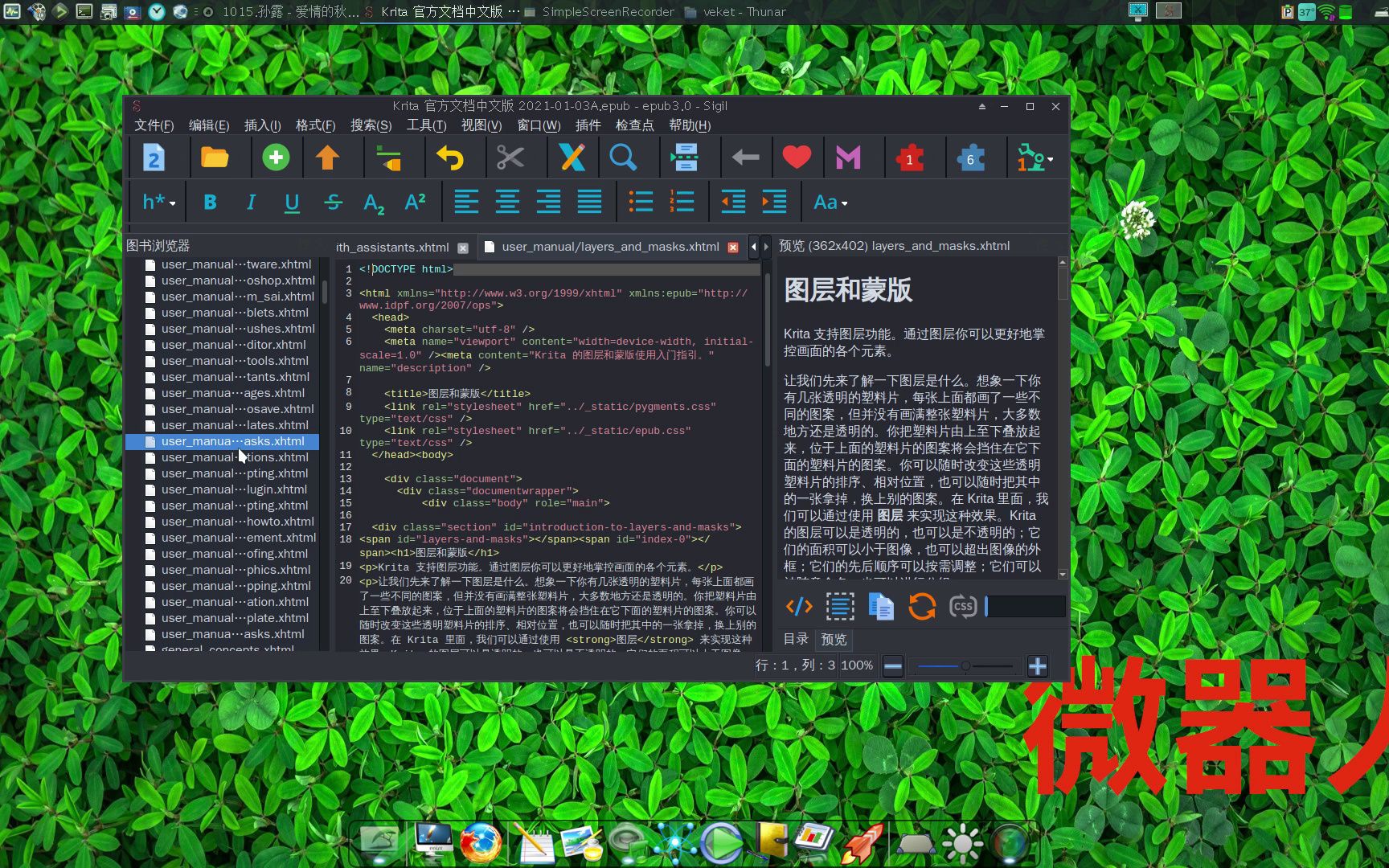Click the purple M icon
This screenshot has width=1389, height=868.
pyautogui.click(x=848, y=158)
